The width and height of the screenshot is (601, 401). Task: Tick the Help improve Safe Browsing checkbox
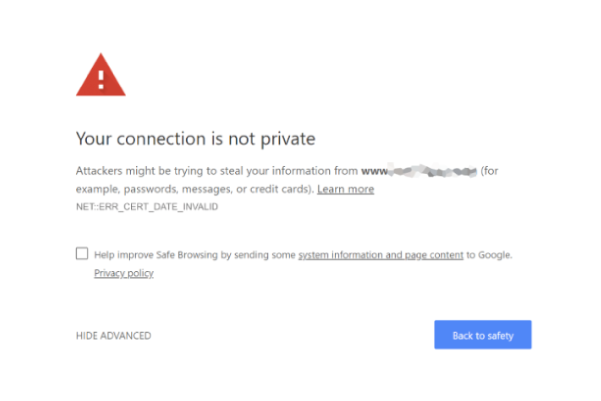(x=82, y=253)
